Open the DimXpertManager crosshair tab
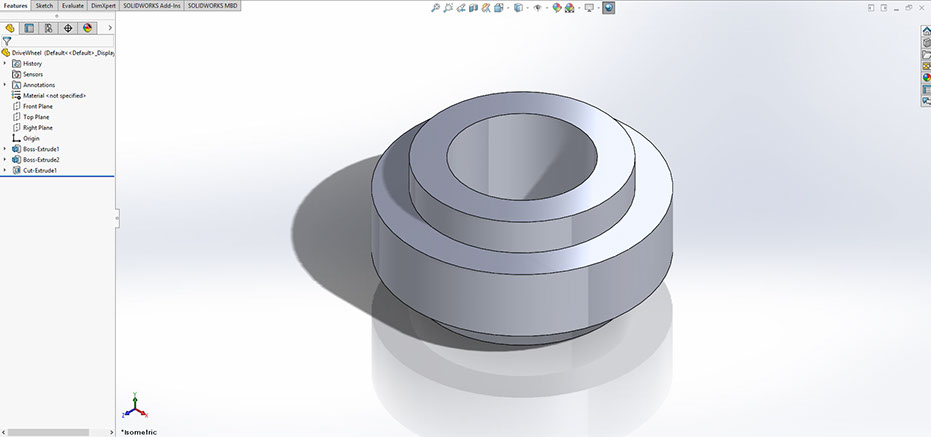 [x=67, y=28]
